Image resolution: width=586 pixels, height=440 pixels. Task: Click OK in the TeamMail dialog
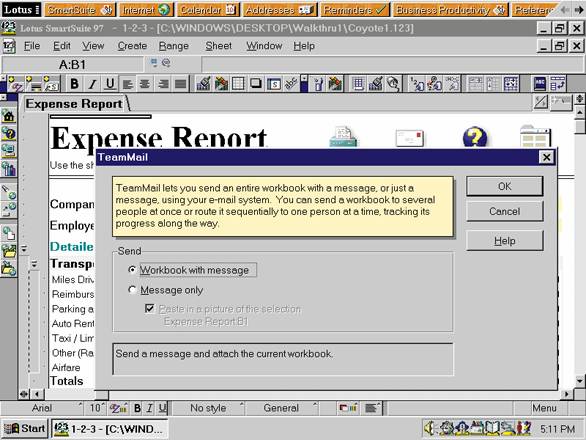point(505,186)
